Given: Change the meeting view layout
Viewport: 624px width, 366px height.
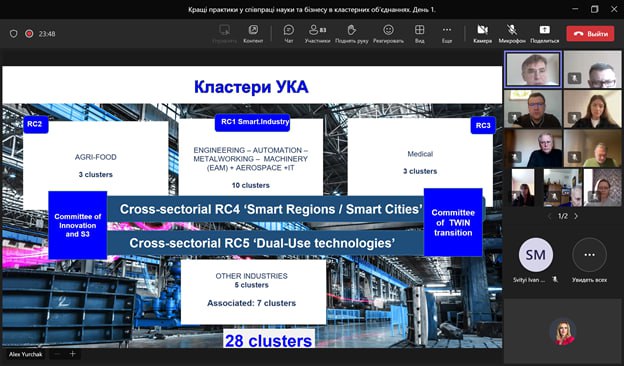Looking at the screenshot, I should point(419,33).
